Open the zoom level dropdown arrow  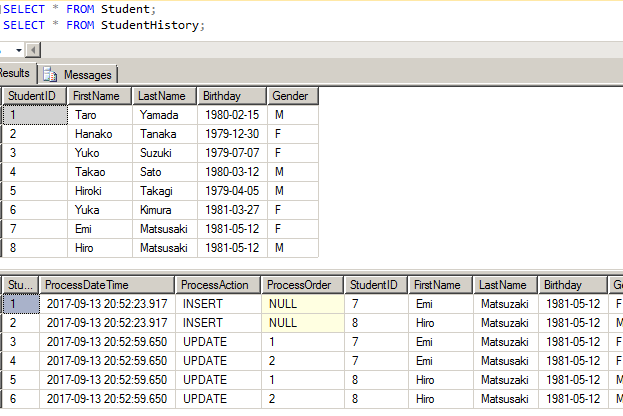click(19, 50)
